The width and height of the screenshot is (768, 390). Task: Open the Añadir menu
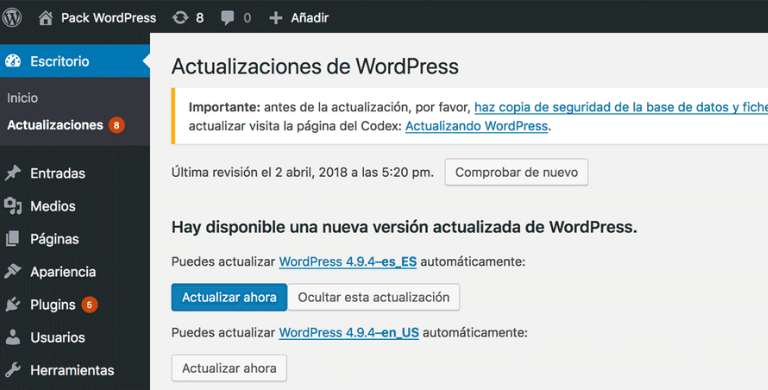coord(310,18)
